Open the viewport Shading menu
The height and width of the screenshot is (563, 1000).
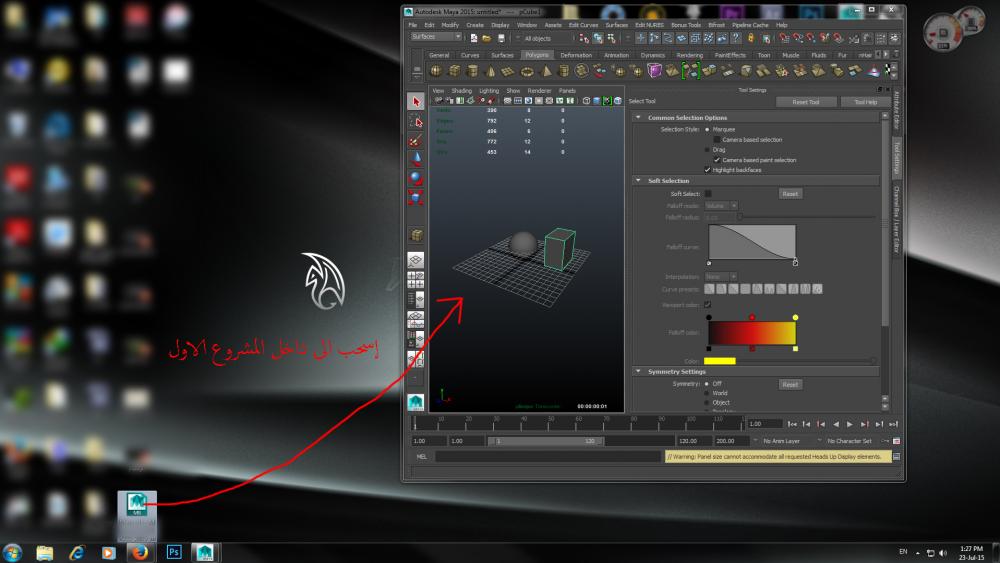pyautogui.click(x=462, y=91)
